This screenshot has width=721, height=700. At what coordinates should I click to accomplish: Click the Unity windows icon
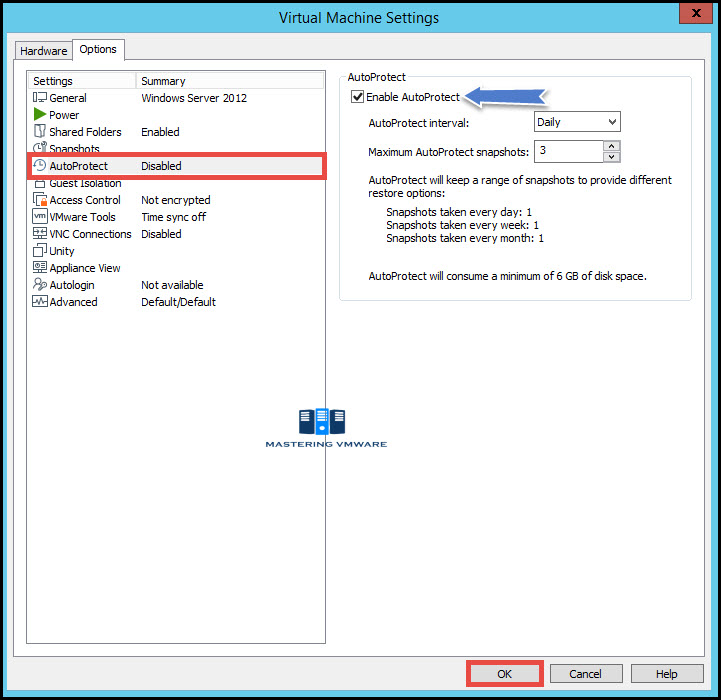coord(40,250)
